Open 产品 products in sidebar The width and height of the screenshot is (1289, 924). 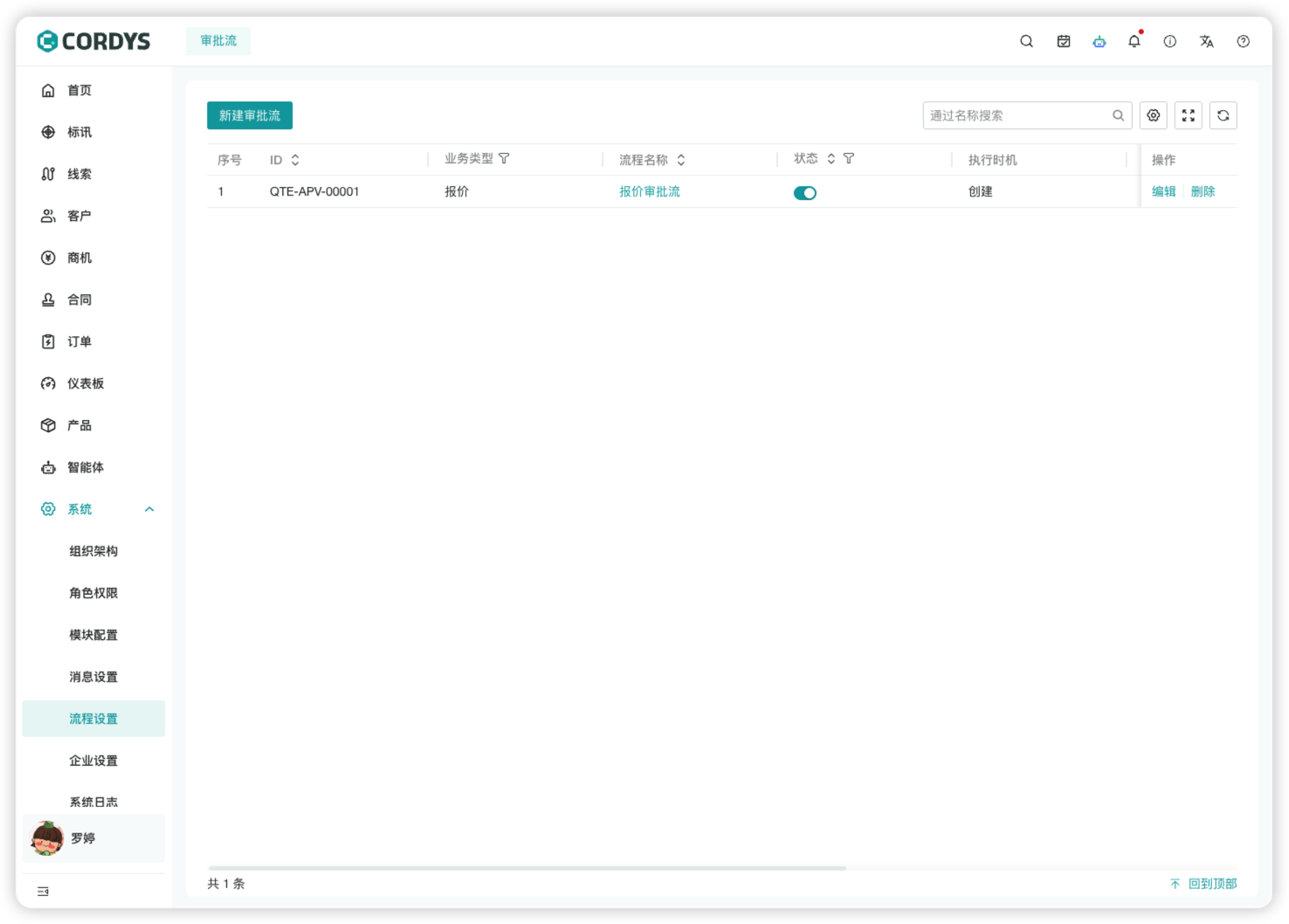93,425
